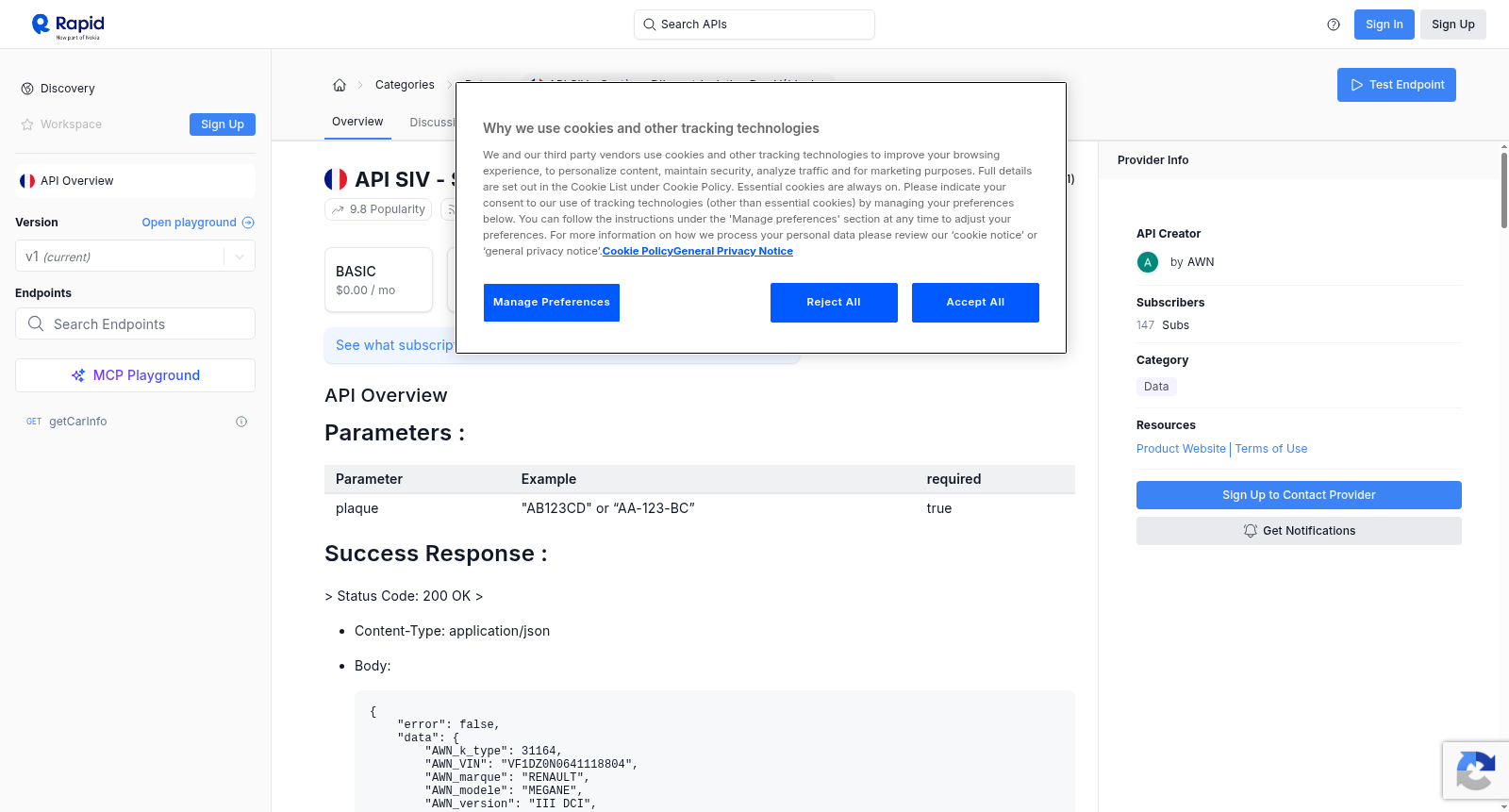Click Sign In in the header
Screen dimensions: 1509x812
click(1385, 25)
